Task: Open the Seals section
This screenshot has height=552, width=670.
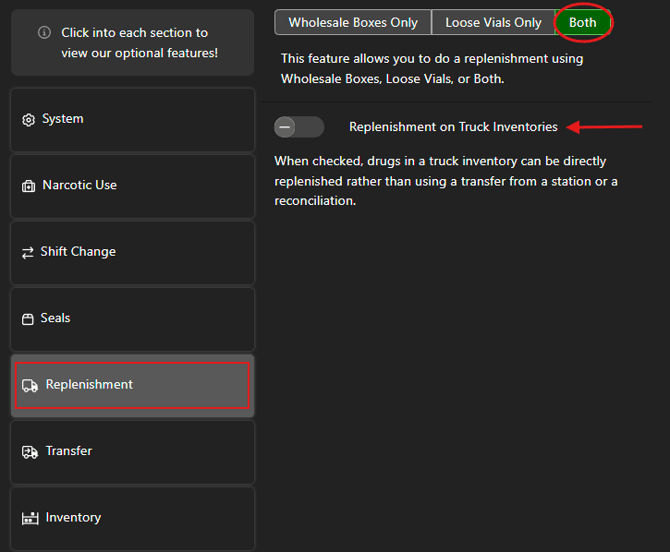Action: pos(132,319)
